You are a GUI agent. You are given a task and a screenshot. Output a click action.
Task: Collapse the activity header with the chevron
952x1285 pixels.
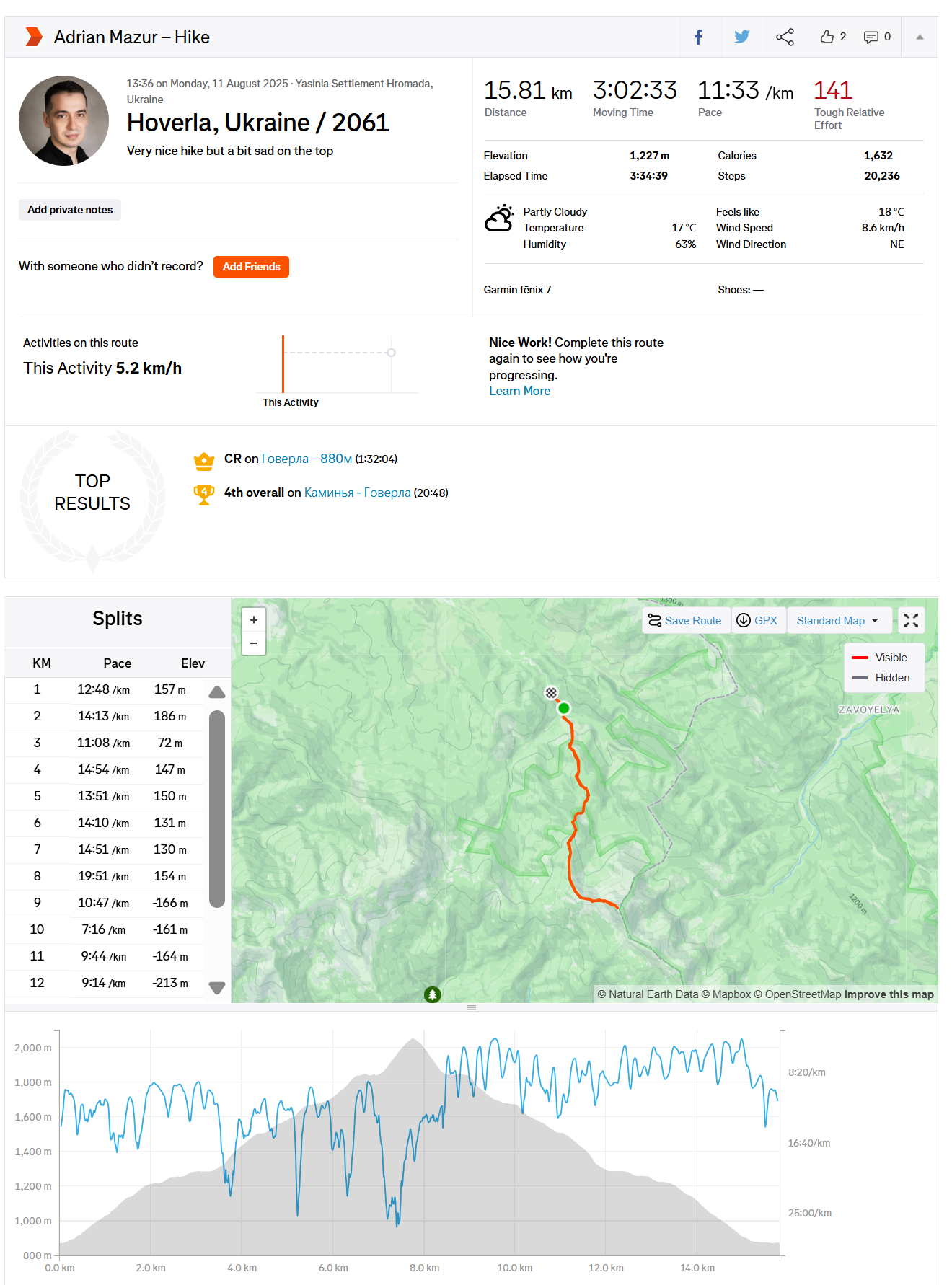click(918, 37)
